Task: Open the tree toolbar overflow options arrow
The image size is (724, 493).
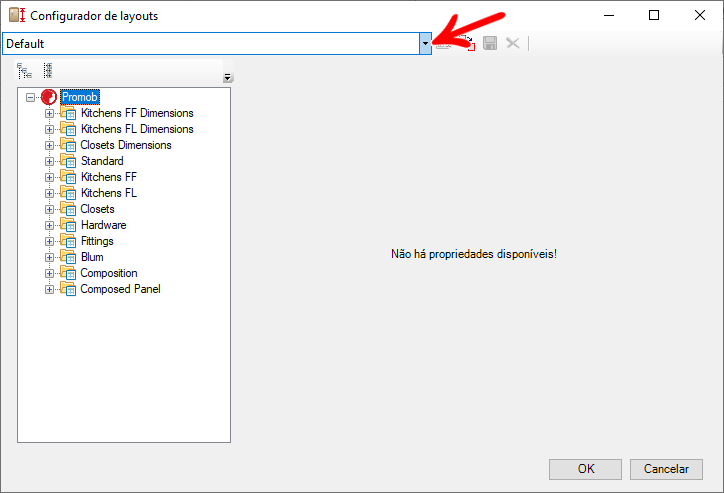Action: point(227,78)
